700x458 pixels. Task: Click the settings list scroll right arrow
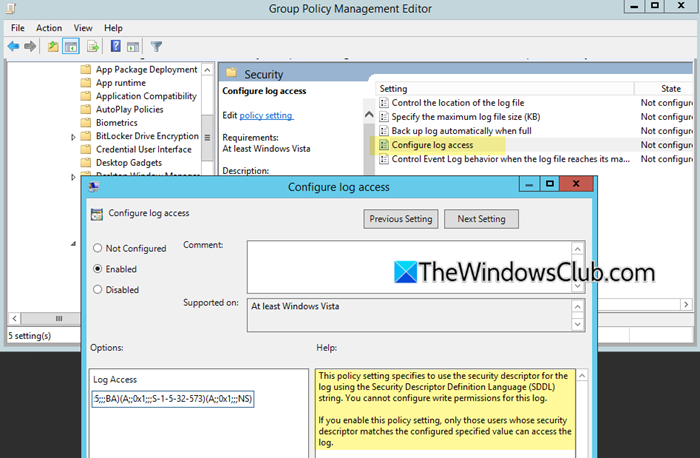click(x=686, y=304)
